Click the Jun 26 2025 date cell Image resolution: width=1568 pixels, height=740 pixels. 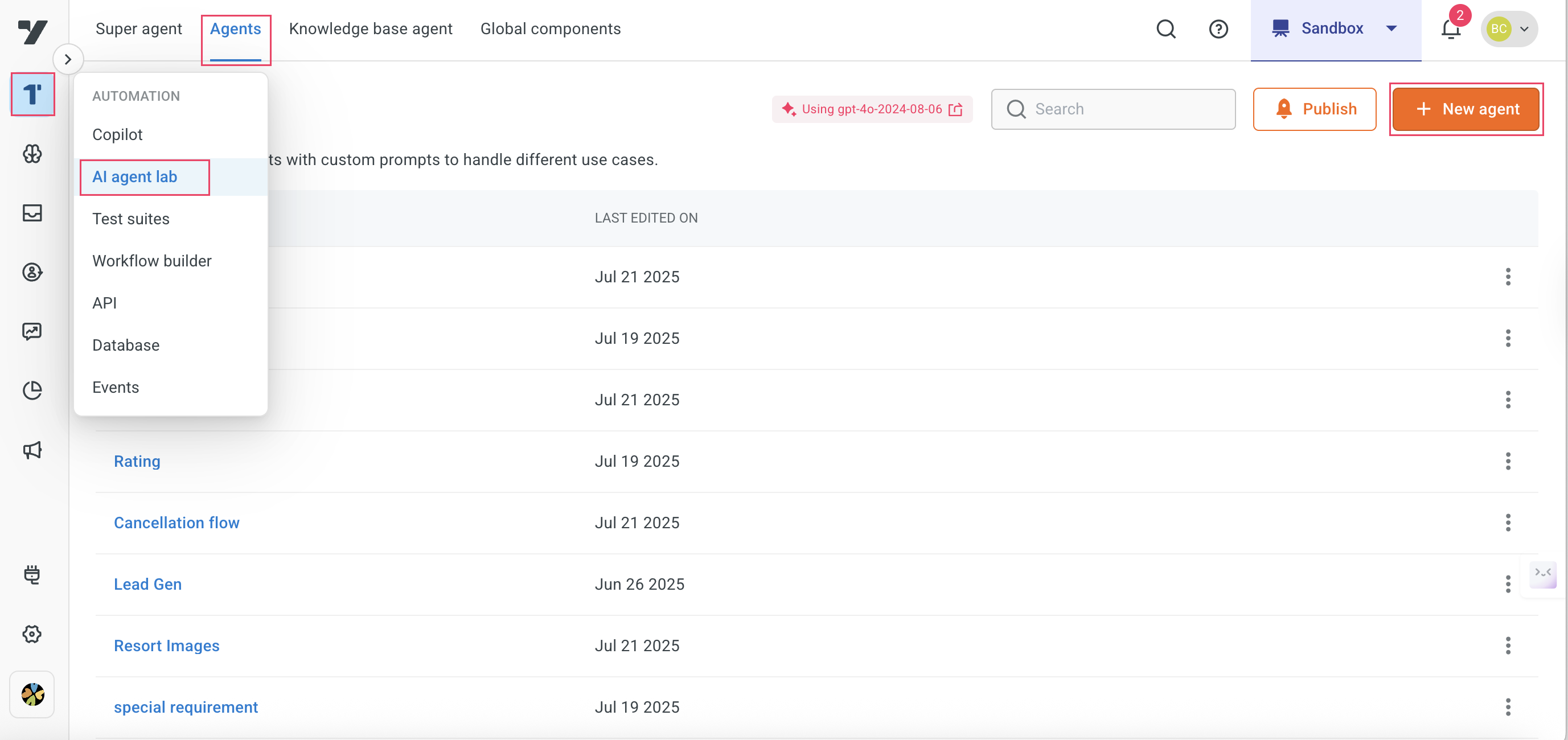click(639, 583)
